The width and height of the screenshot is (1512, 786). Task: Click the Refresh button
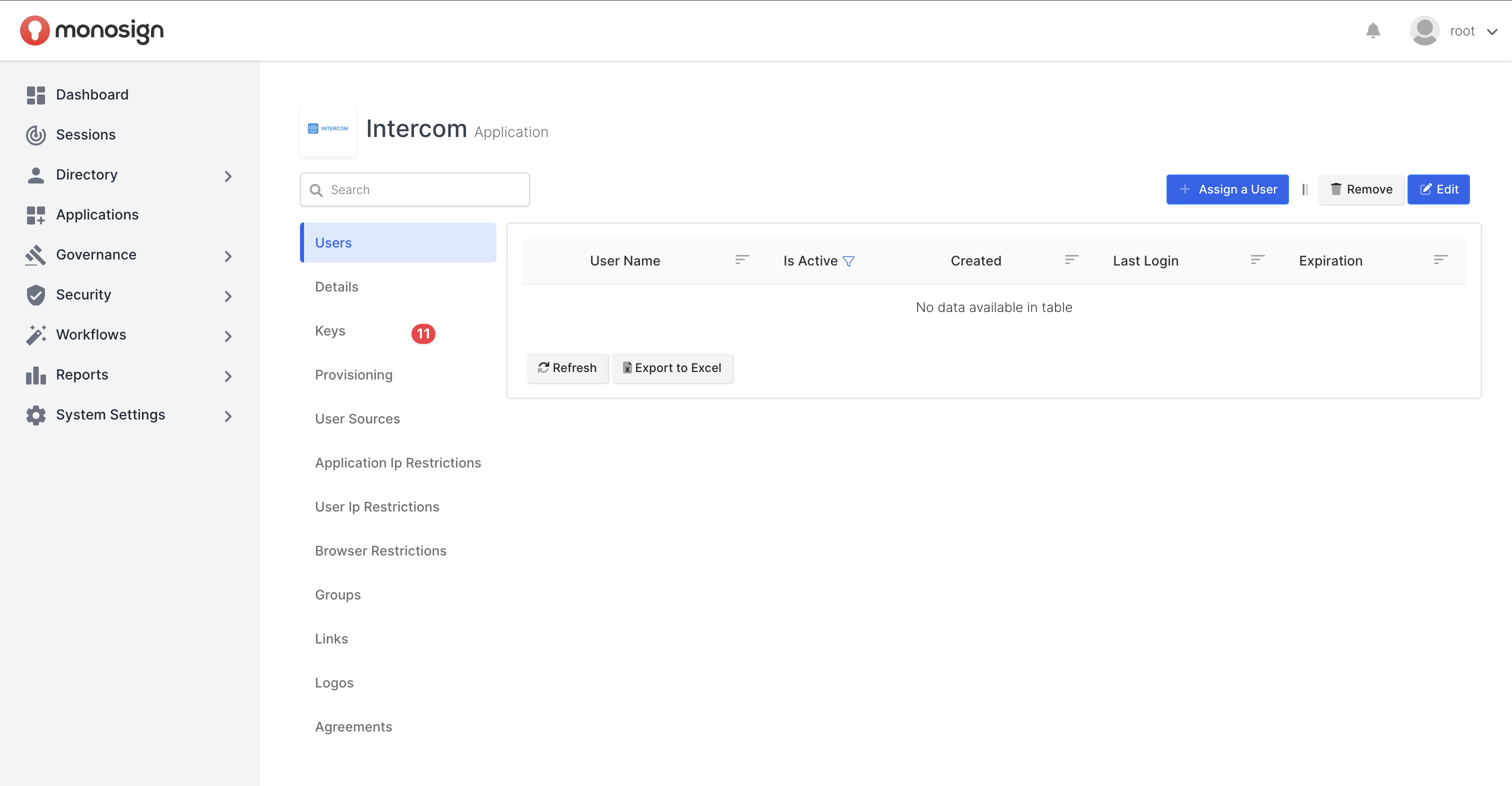pos(567,368)
